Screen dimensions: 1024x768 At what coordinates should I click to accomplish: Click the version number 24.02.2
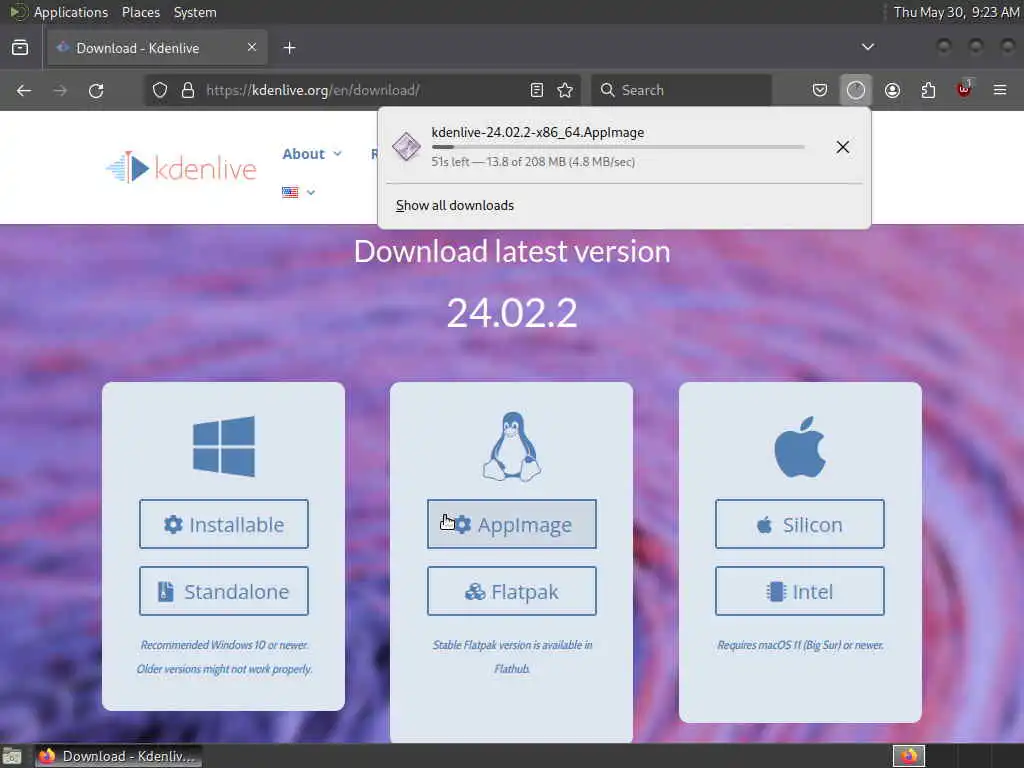[512, 313]
